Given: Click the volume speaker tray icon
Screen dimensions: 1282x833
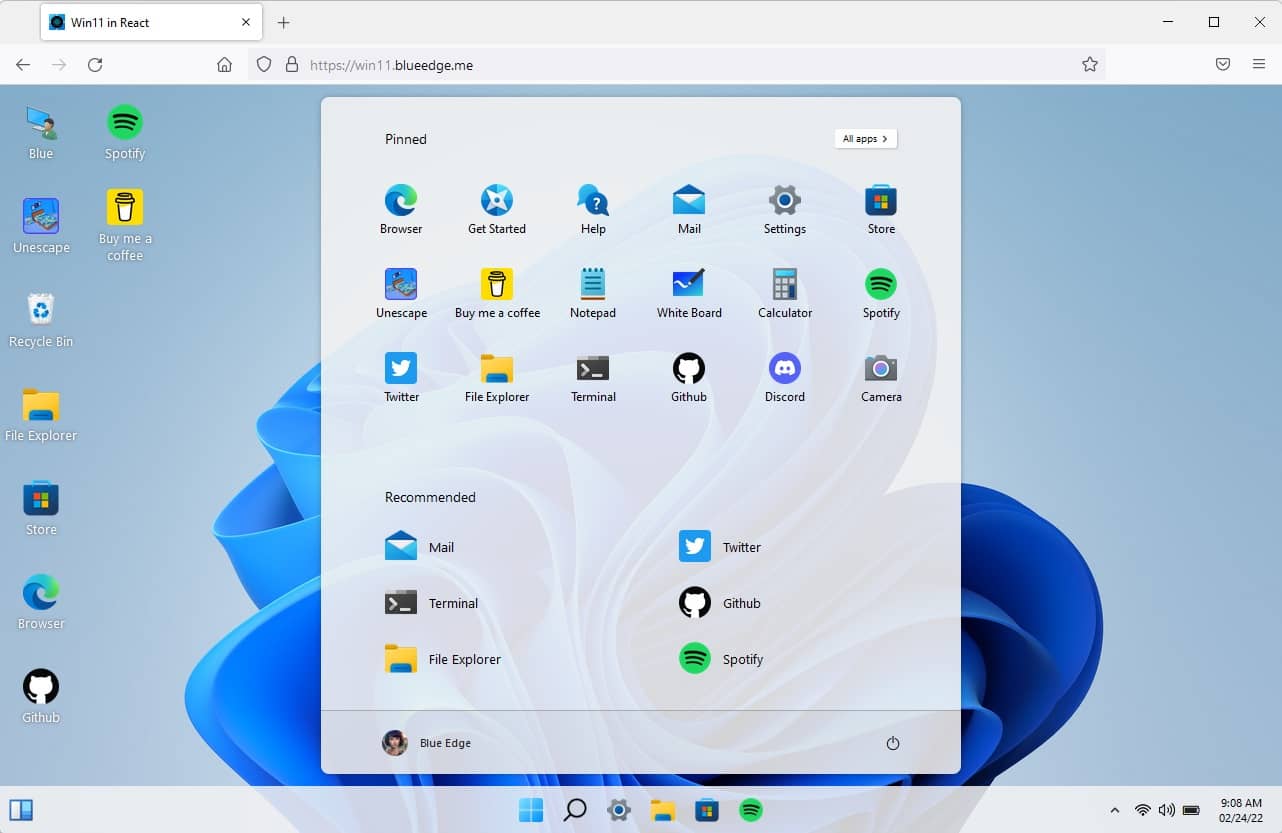Looking at the screenshot, I should tap(1166, 810).
